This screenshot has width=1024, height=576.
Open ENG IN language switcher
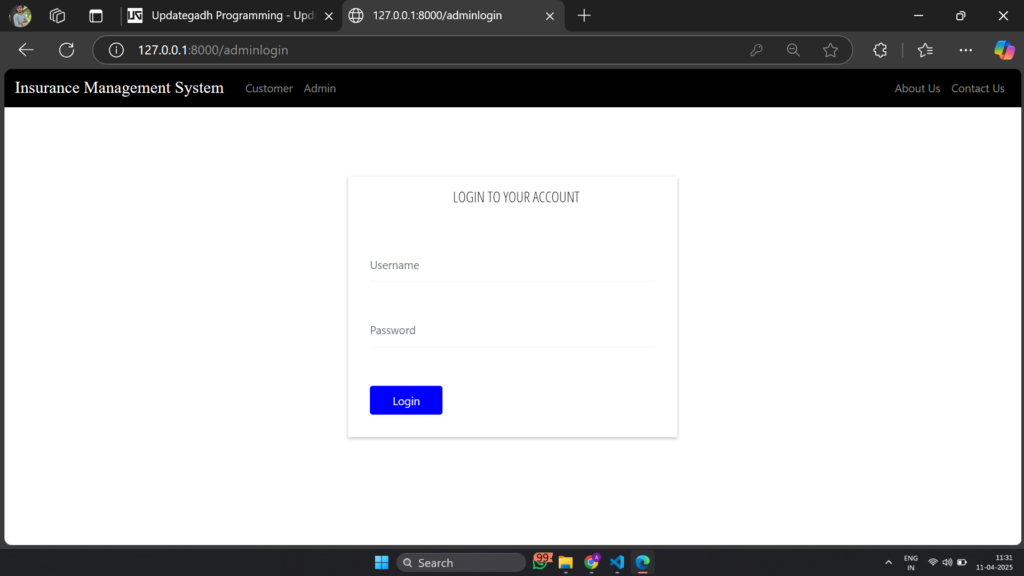(910, 562)
